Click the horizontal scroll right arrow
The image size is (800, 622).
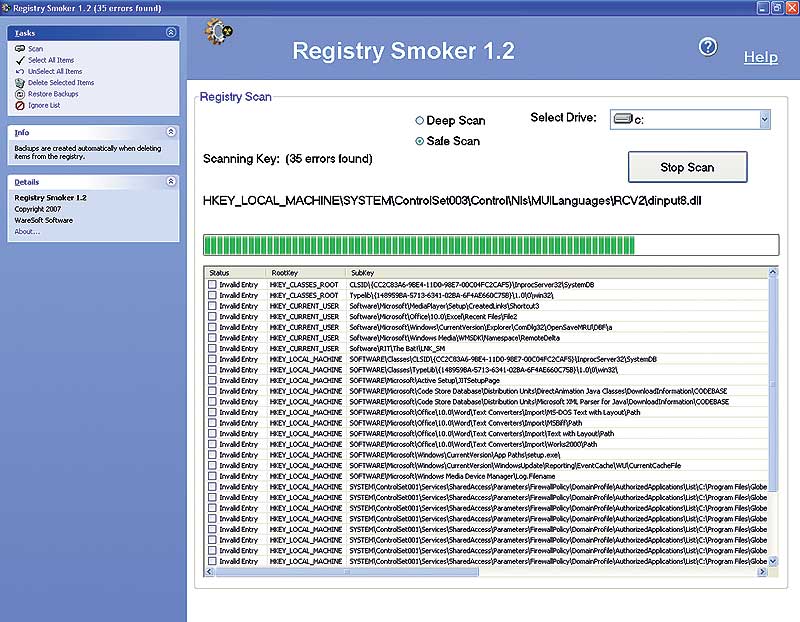(762, 572)
